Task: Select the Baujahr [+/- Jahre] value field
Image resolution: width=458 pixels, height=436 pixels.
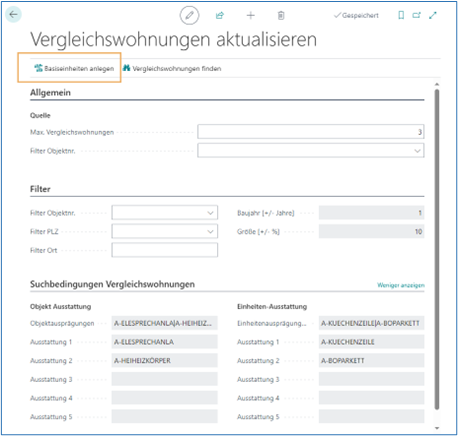Action: pyautogui.click(x=371, y=213)
